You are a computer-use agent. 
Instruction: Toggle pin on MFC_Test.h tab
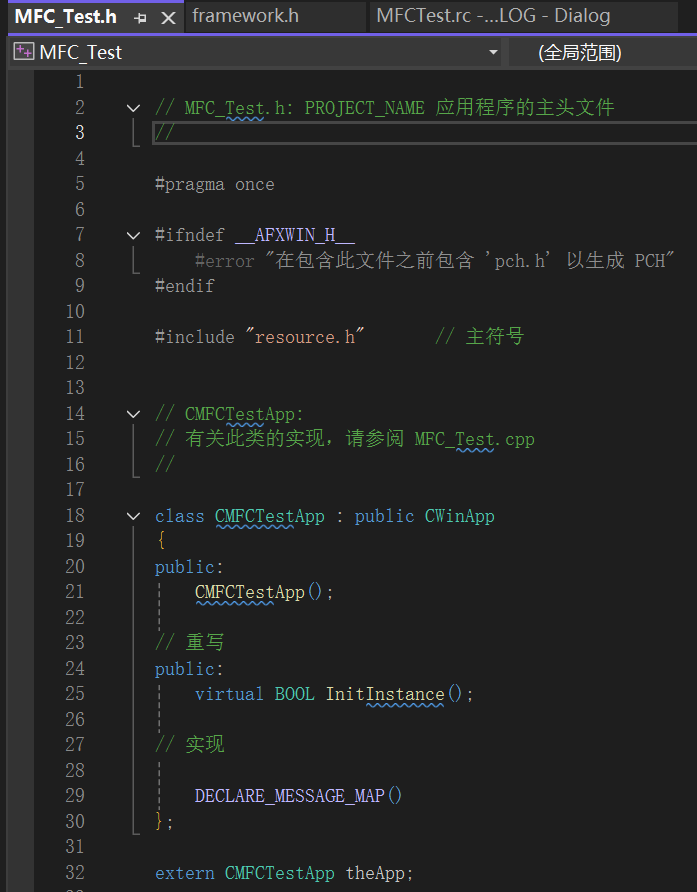[140, 18]
